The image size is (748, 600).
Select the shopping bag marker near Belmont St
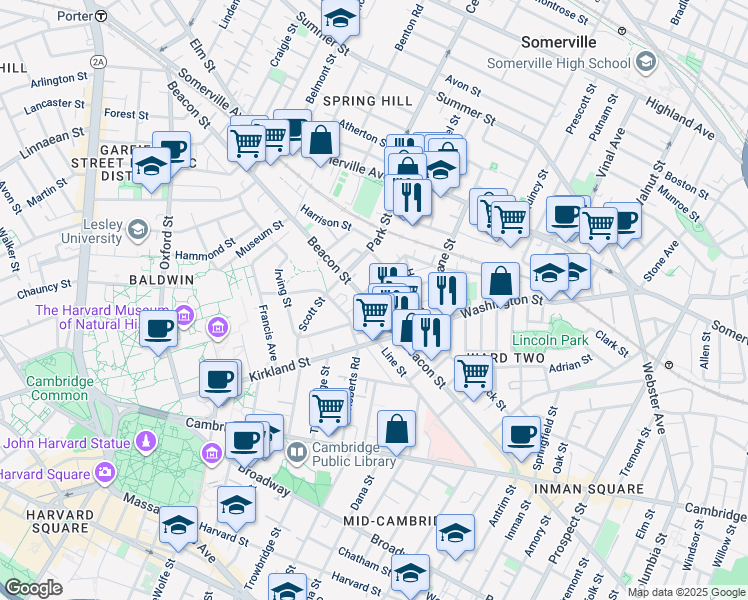[321, 141]
